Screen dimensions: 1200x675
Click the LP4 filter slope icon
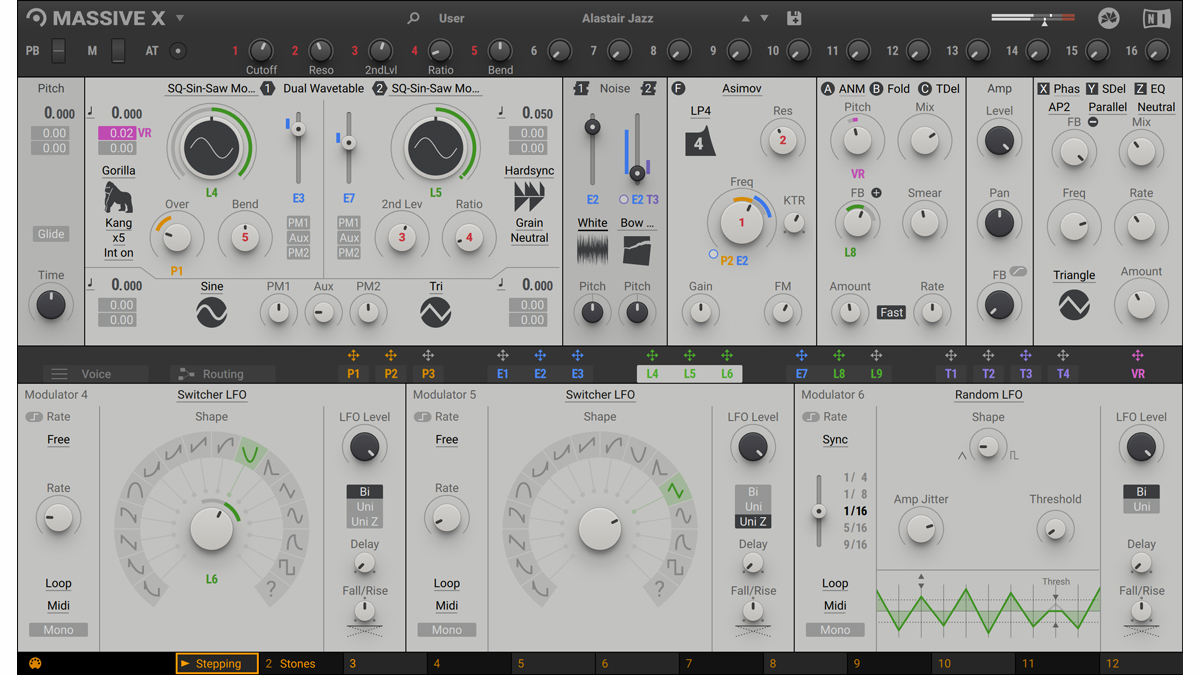[x=700, y=141]
